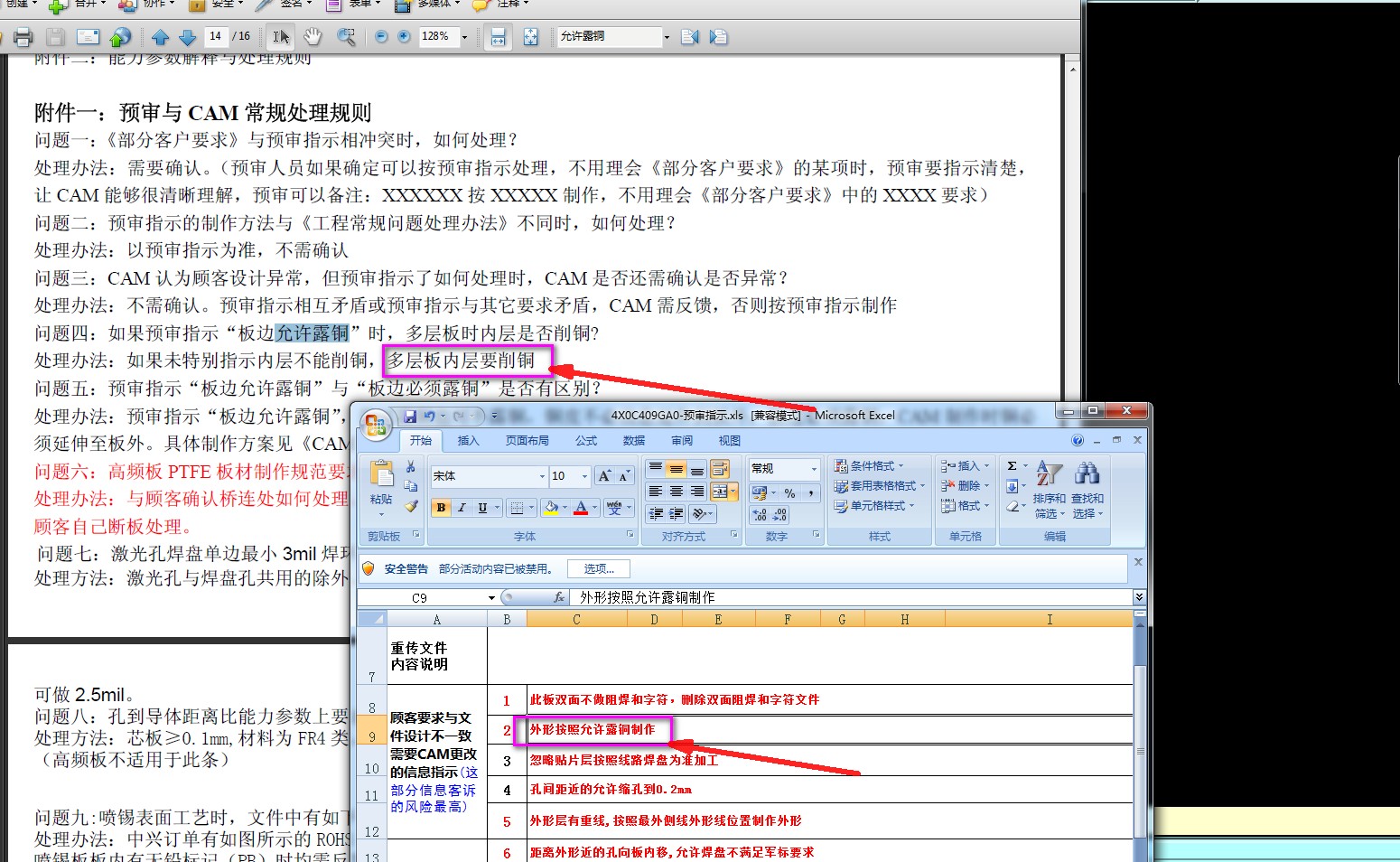The width and height of the screenshot is (1400, 862).
Task: Open the number format 常规 dropdown
Action: click(814, 469)
